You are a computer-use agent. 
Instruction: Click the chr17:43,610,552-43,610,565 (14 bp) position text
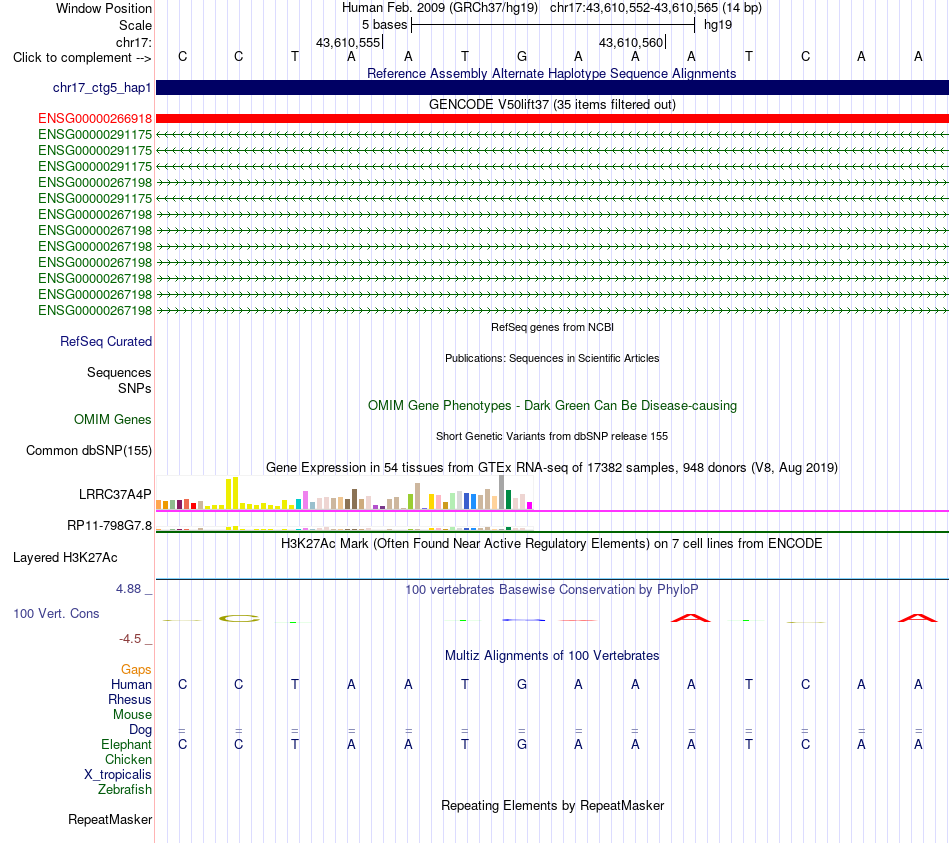point(656,8)
